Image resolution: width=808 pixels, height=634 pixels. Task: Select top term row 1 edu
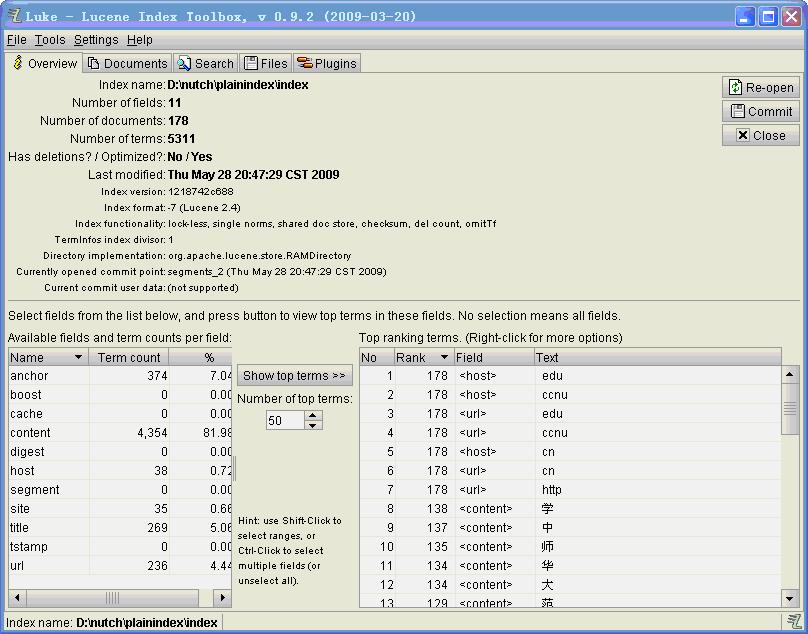[x=570, y=376]
